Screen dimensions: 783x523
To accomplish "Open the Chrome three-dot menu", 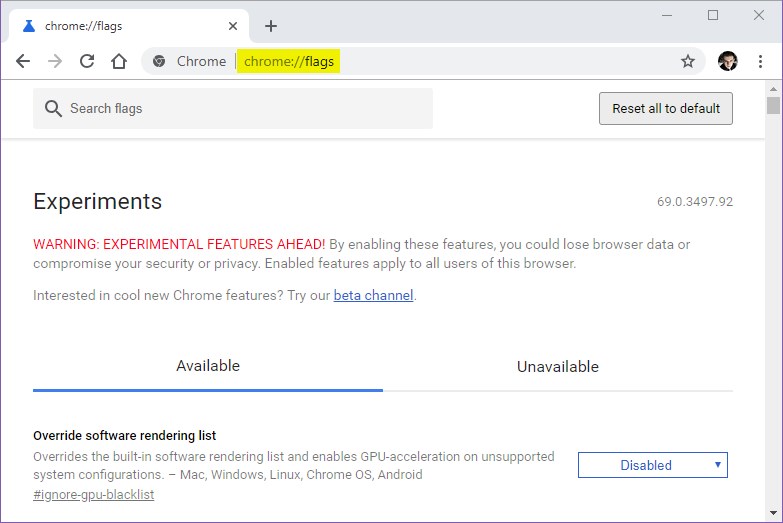I will tap(760, 61).
